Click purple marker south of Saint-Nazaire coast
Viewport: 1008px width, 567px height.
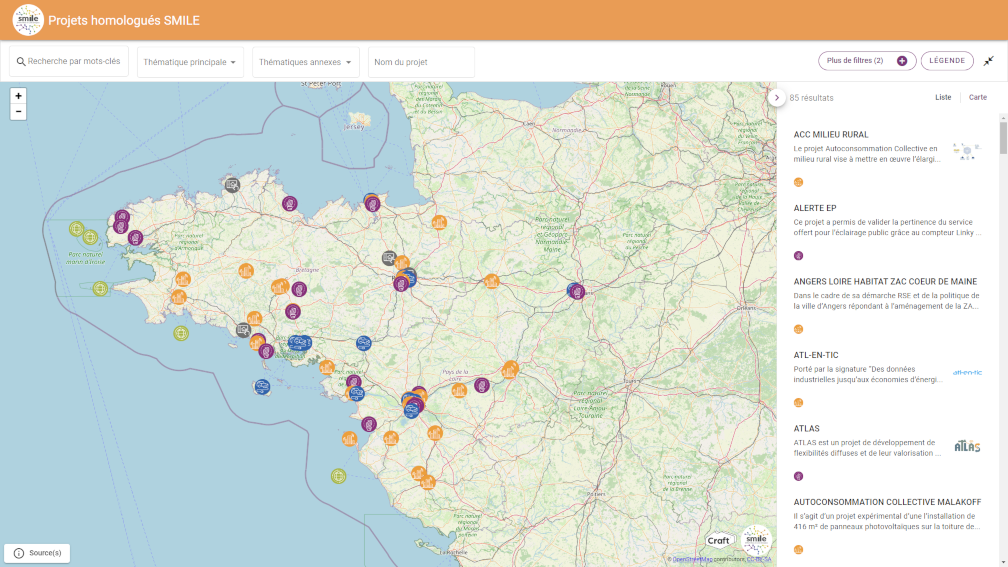[x=368, y=424]
